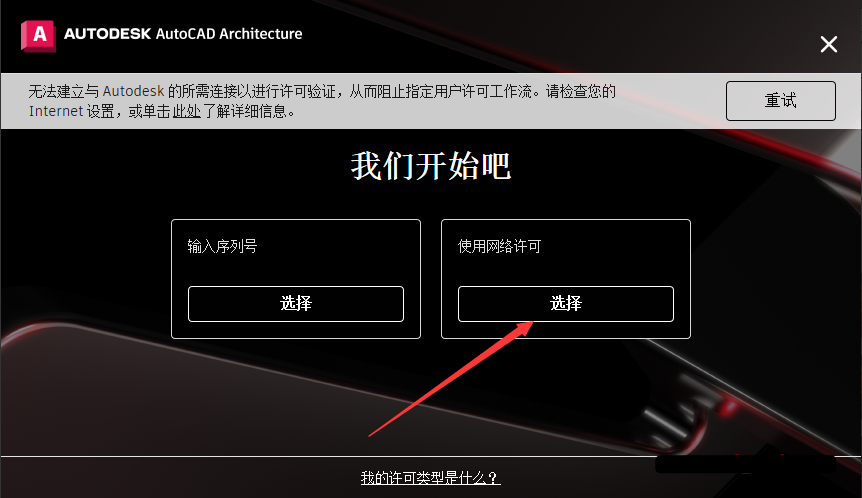Click the AutoCAD Architecture product title text

(229, 34)
